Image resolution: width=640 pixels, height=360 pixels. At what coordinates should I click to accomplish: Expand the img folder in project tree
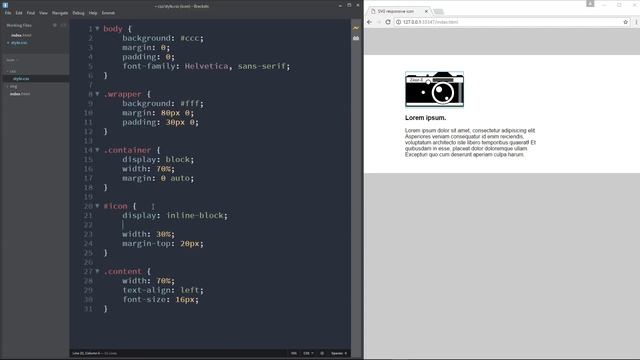coord(11,86)
